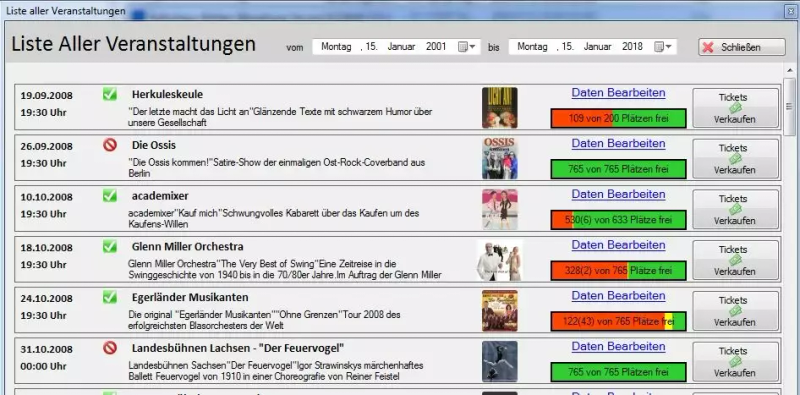This screenshot has height=395, width=800.
Task: Sell tickets for Die Ossis
Action: [x=735, y=159]
